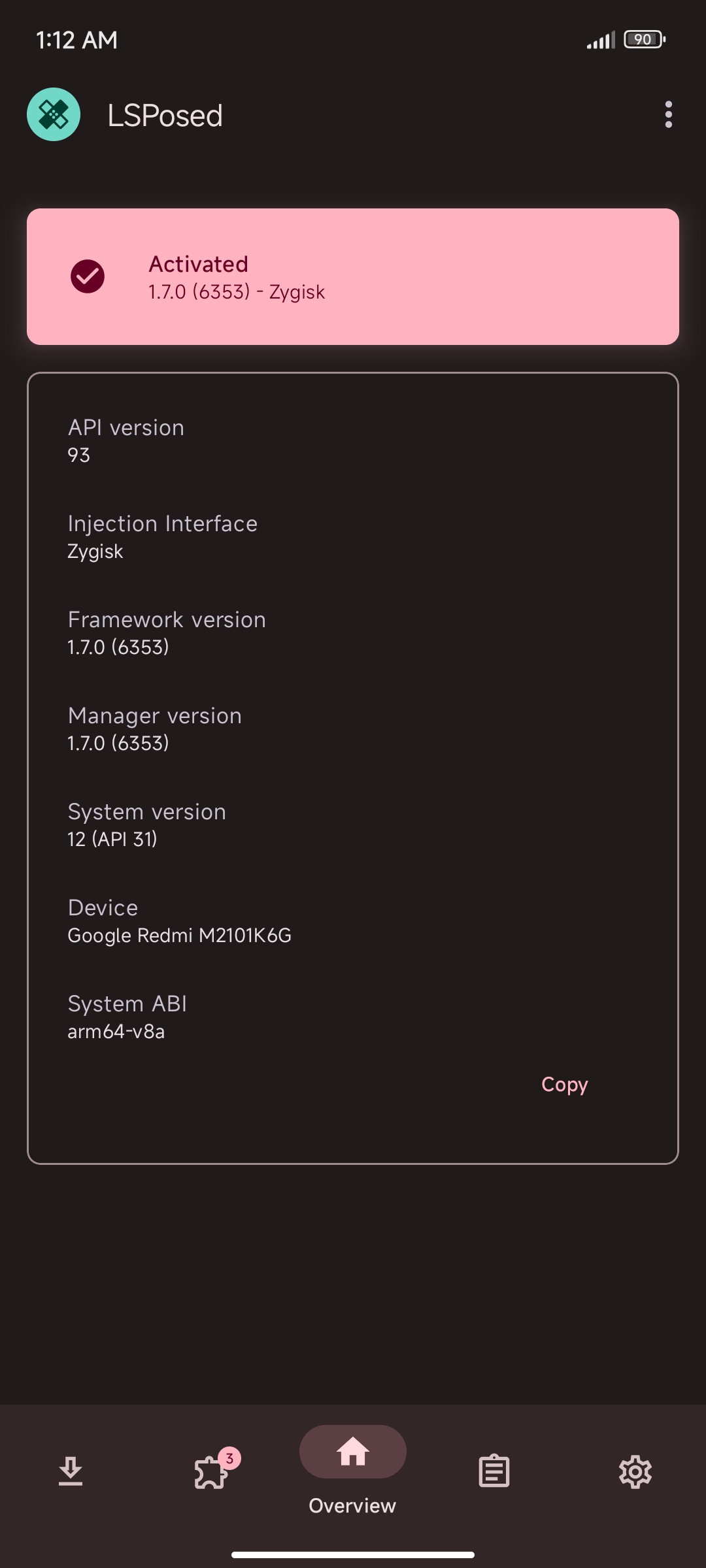Tap the Framework version entry
Viewport: 706px width, 1568px height.
pos(166,632)
